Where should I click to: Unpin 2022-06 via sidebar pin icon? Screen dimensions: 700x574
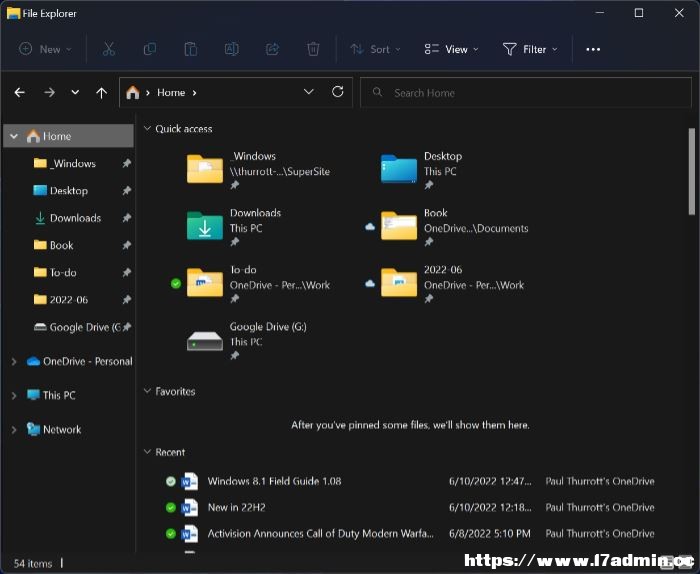pyautogui.click(x=127, y=299)
